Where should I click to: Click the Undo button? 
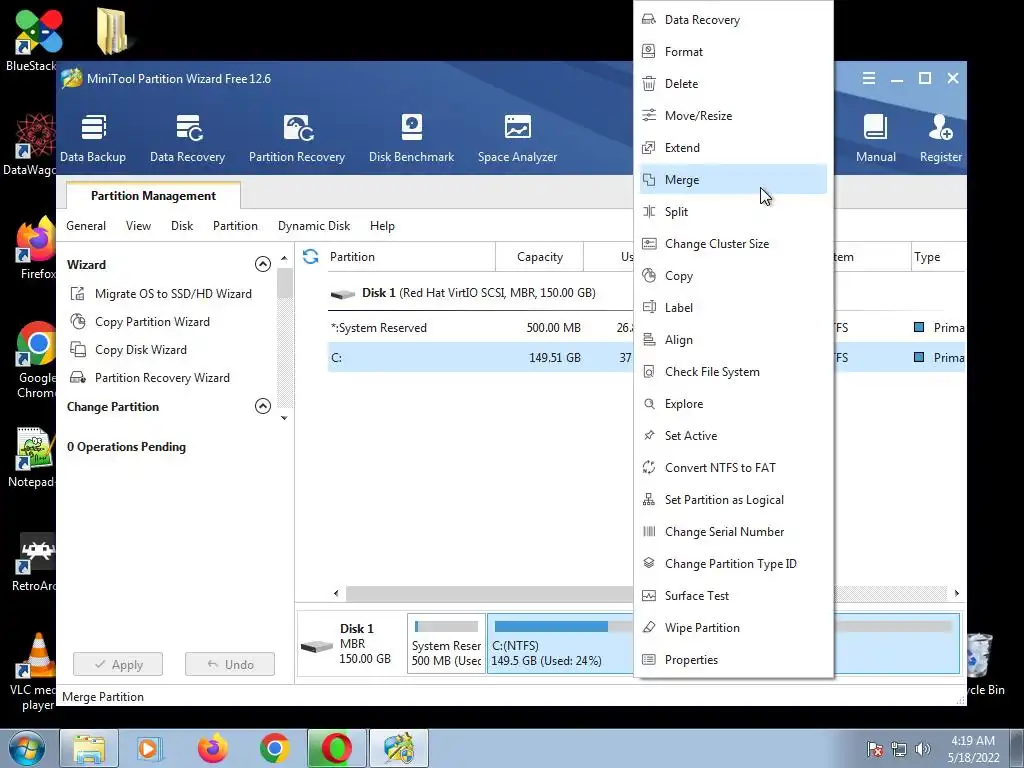(230, 664)
